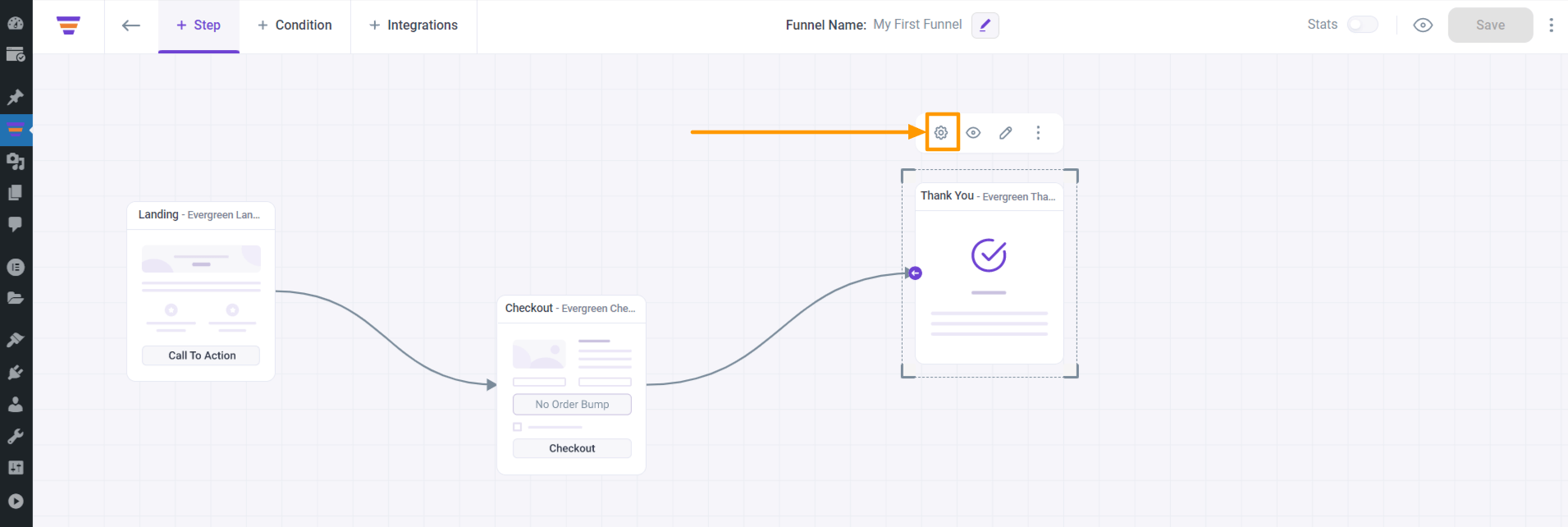The width and height of the screenshot is (1568, 527).
Task: Open the Templates folder icon in sidebar
Action: click(16, 298)
